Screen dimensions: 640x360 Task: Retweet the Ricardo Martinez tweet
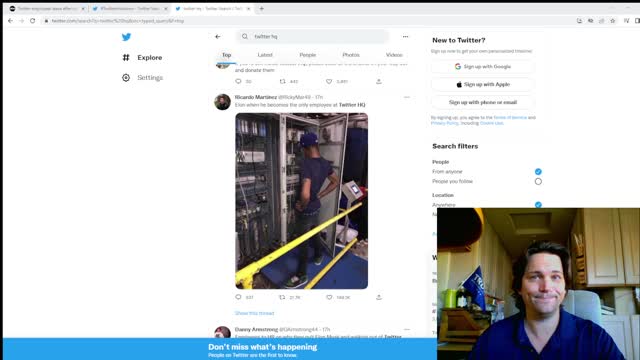(x=282, y=297)
